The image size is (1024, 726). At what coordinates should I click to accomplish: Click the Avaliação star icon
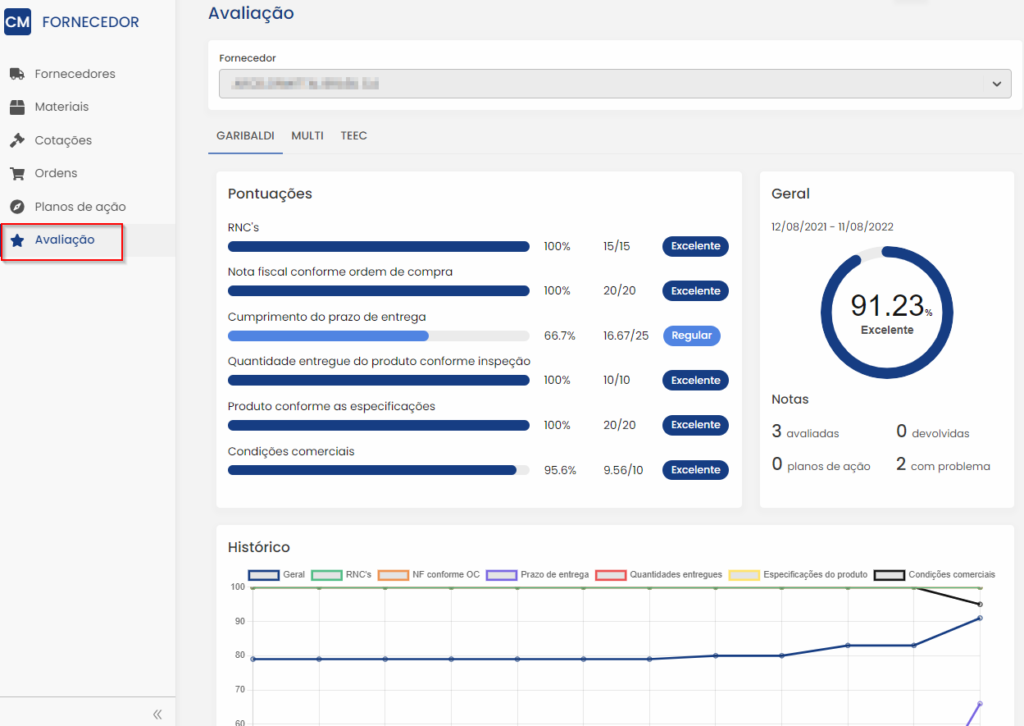coord(17,240)
